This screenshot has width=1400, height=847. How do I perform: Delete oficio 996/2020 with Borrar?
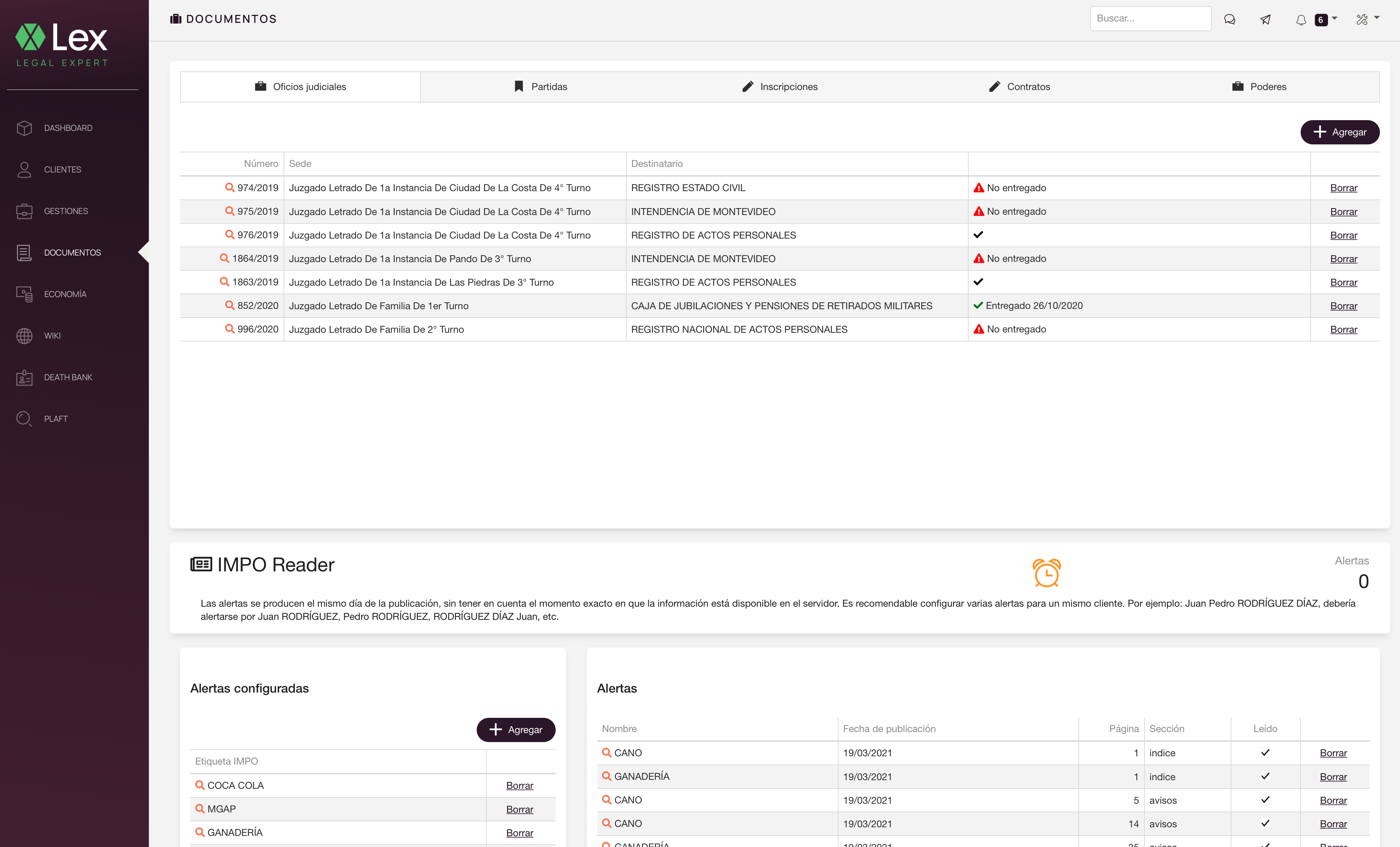1343,329
